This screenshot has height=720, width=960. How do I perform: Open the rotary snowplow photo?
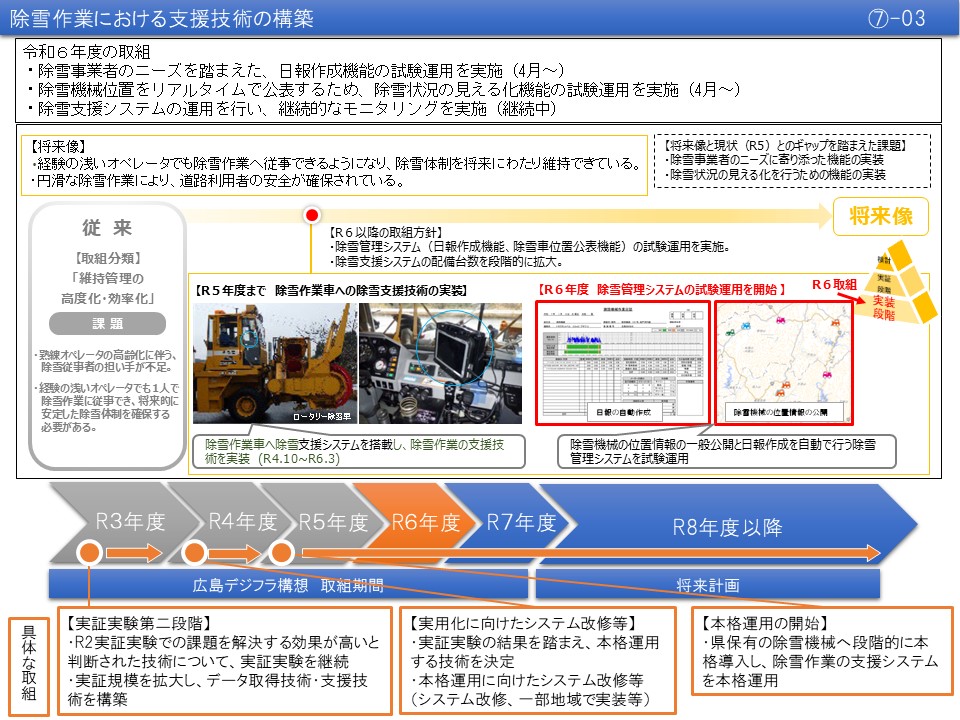tap(273, 366)
